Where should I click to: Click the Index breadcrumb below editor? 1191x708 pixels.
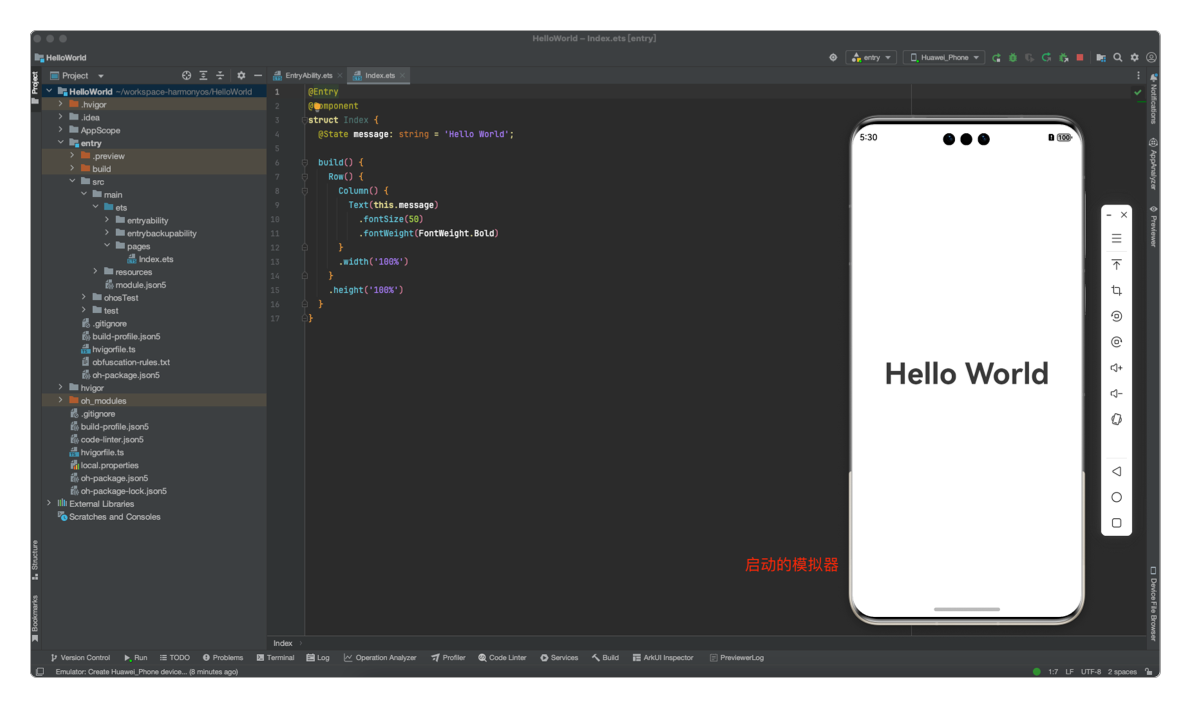click(x=283, y=643)
